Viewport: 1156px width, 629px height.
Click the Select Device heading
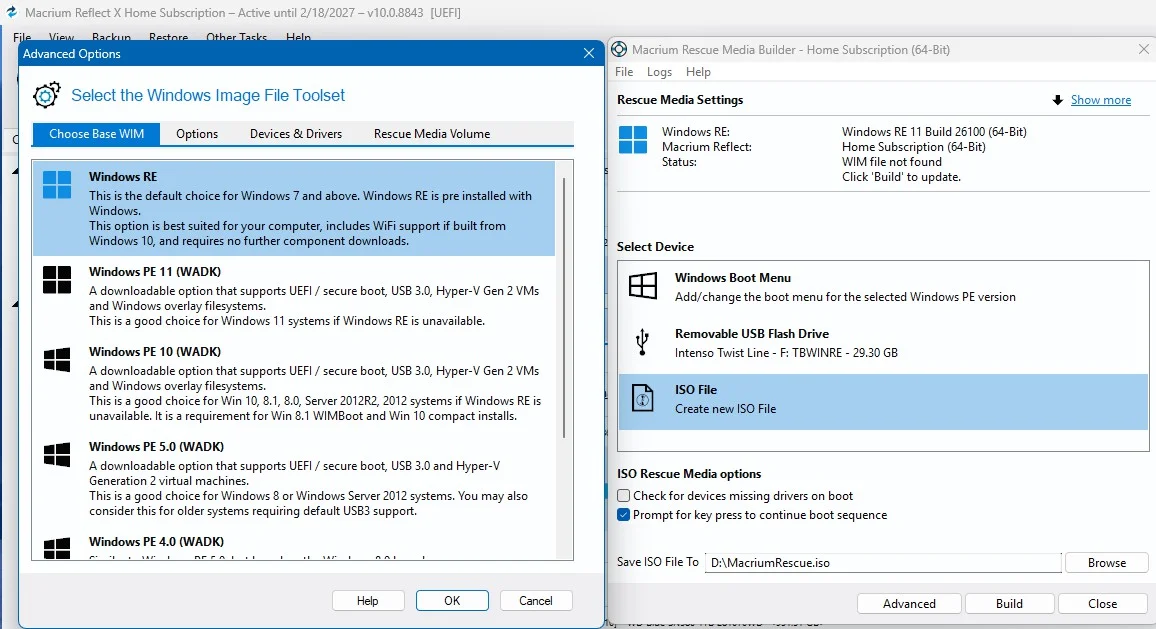tap(655, 247)
